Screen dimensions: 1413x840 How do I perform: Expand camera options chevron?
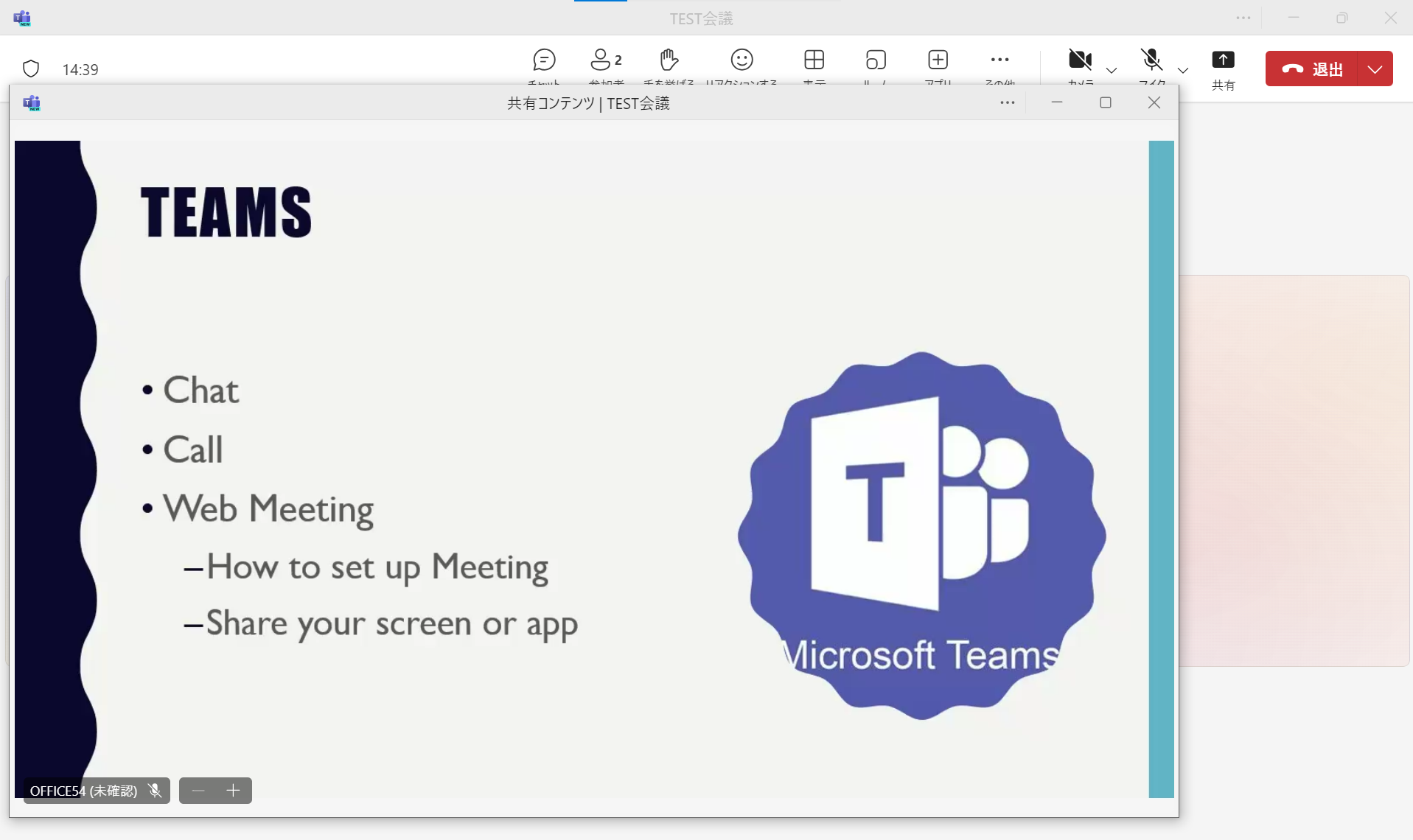pos(1112,71)
